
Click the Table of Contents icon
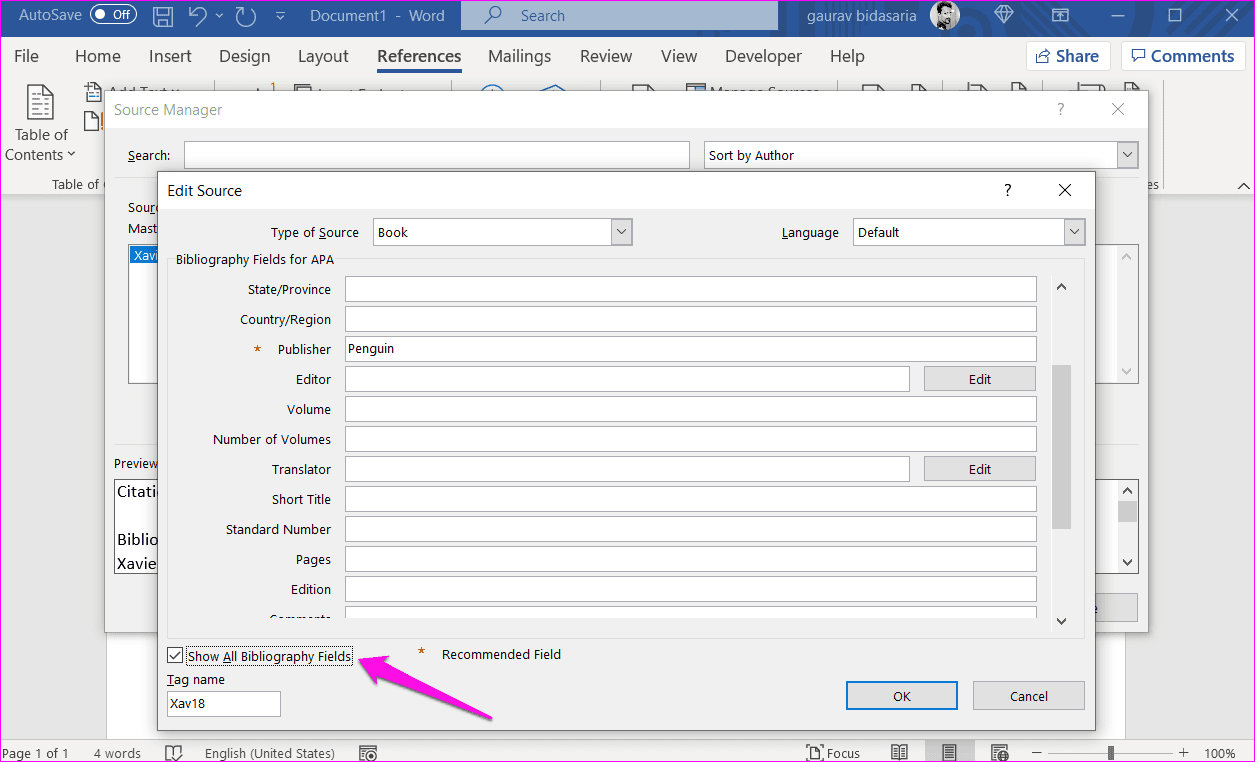pos(40,103)
